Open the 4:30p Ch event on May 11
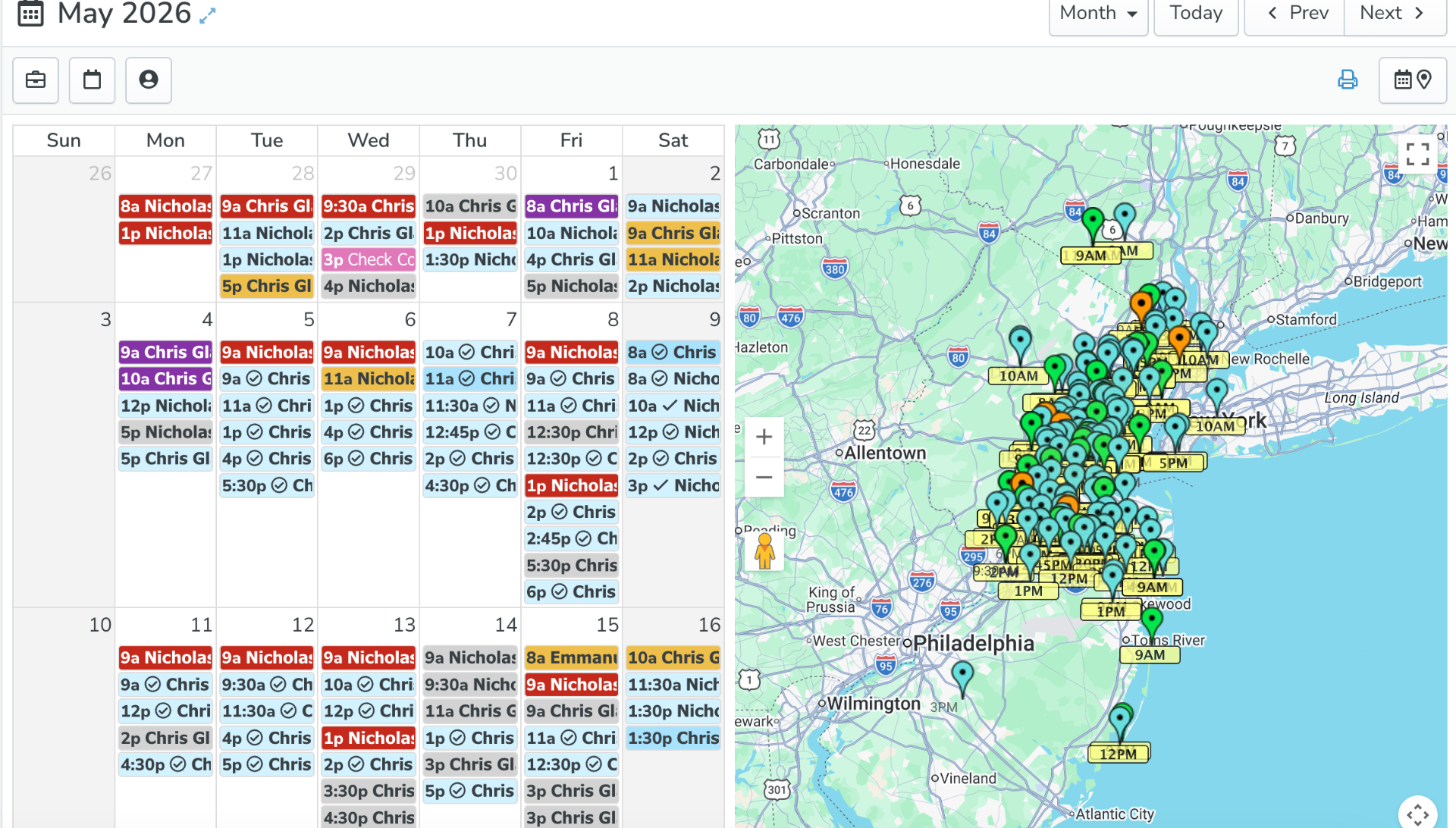The height and width of the screenshot is (828, 1456). [165, 765]
